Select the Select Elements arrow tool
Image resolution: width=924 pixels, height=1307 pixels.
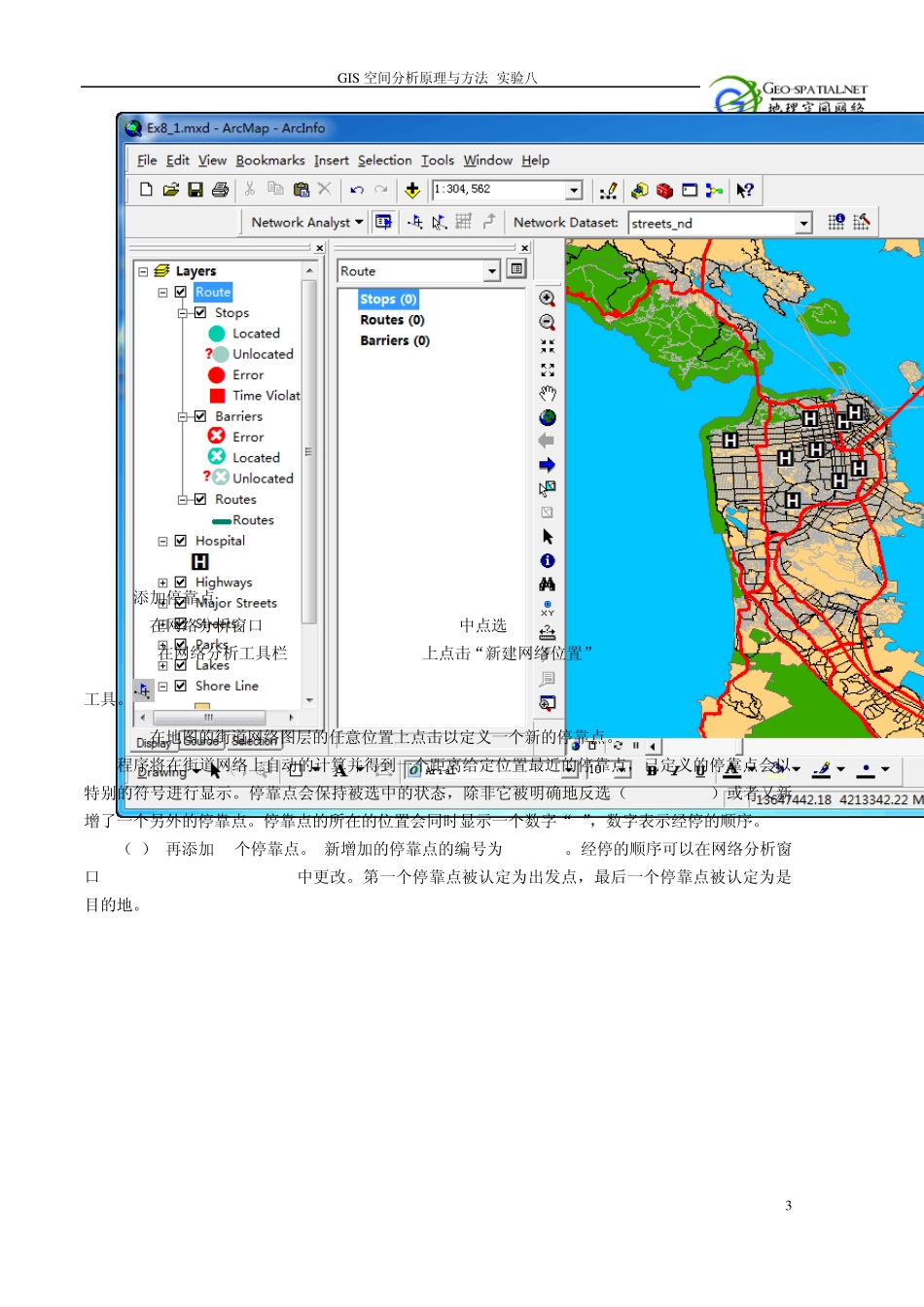click(x=548, y=537)
